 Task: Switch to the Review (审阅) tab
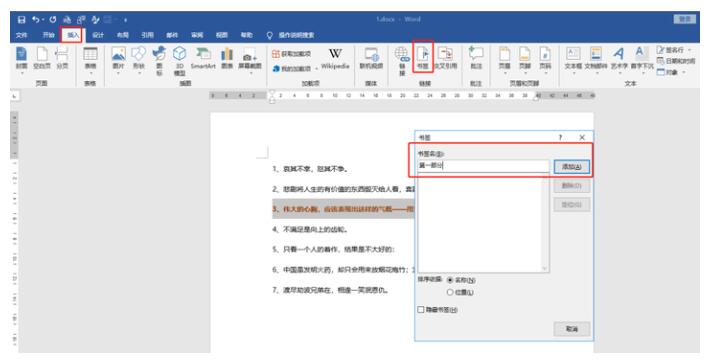(197, 35)
